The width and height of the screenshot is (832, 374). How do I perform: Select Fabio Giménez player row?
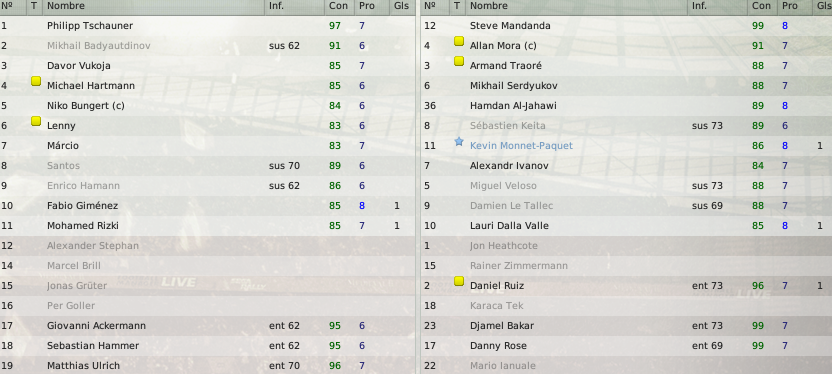tap(207, 205)
